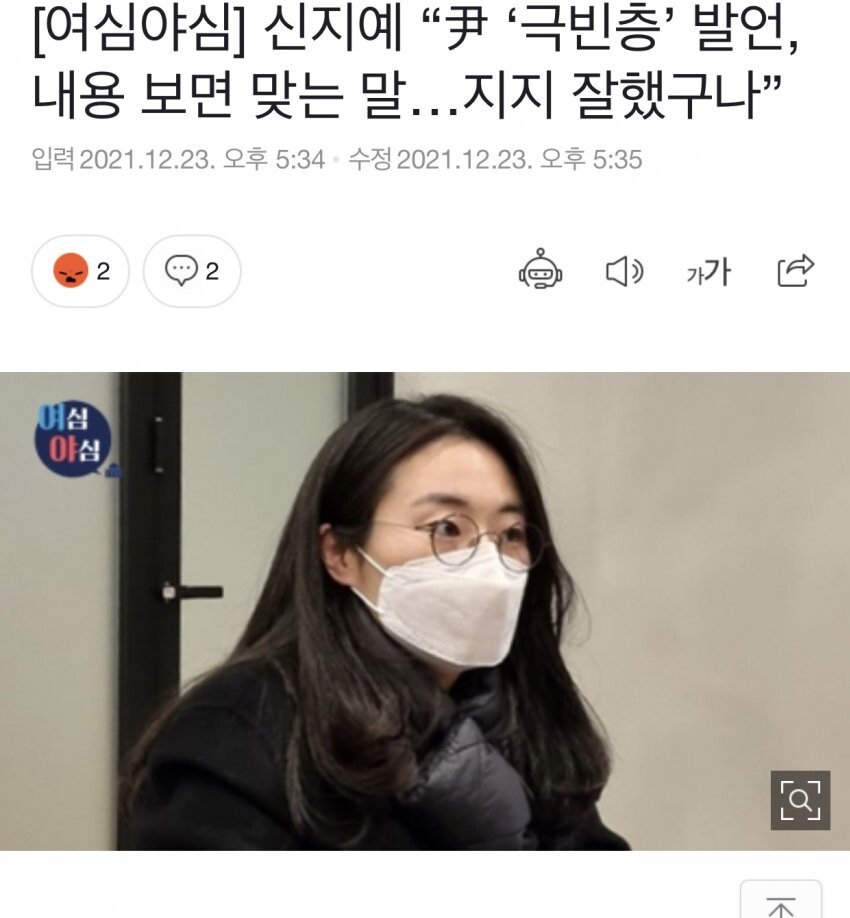
Task: Open the robot AI summary icon
Action: (x=540, y=269)
